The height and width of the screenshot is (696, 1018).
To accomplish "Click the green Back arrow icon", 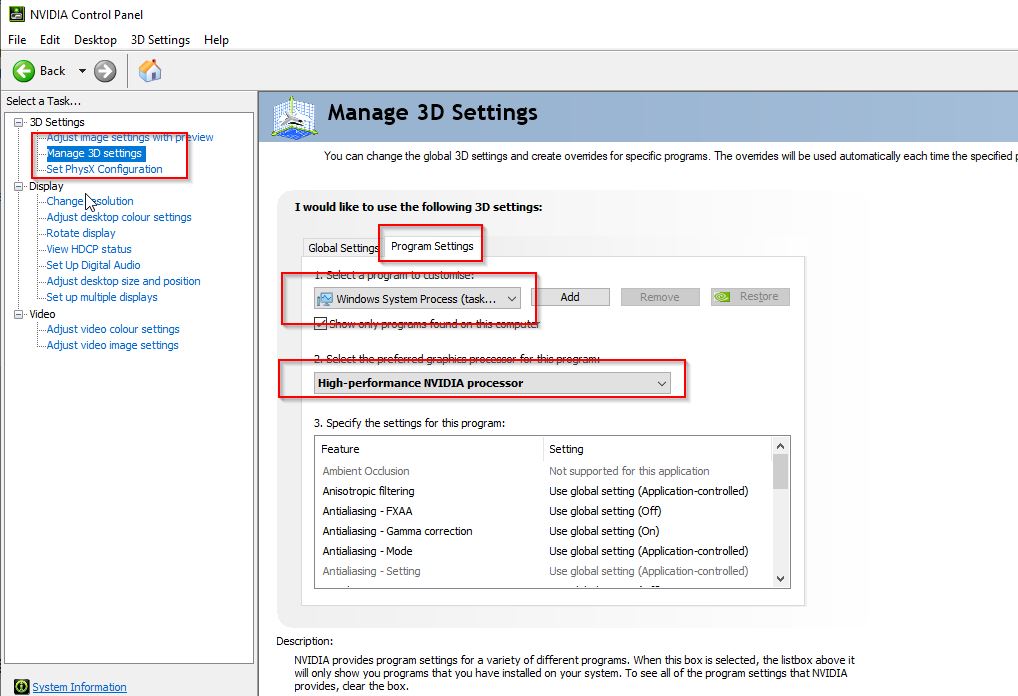I will (x=24, y=71).
